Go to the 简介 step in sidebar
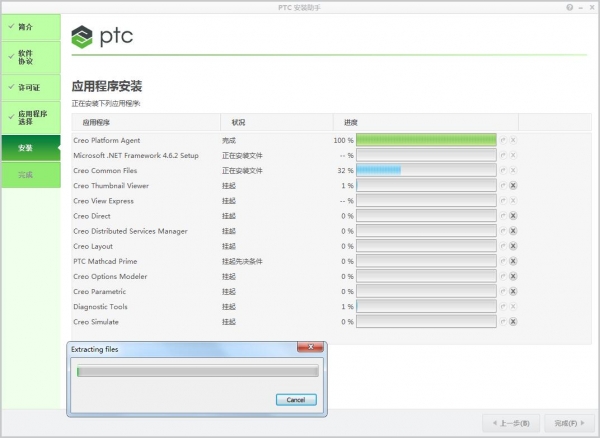 (x=31, y=27)
